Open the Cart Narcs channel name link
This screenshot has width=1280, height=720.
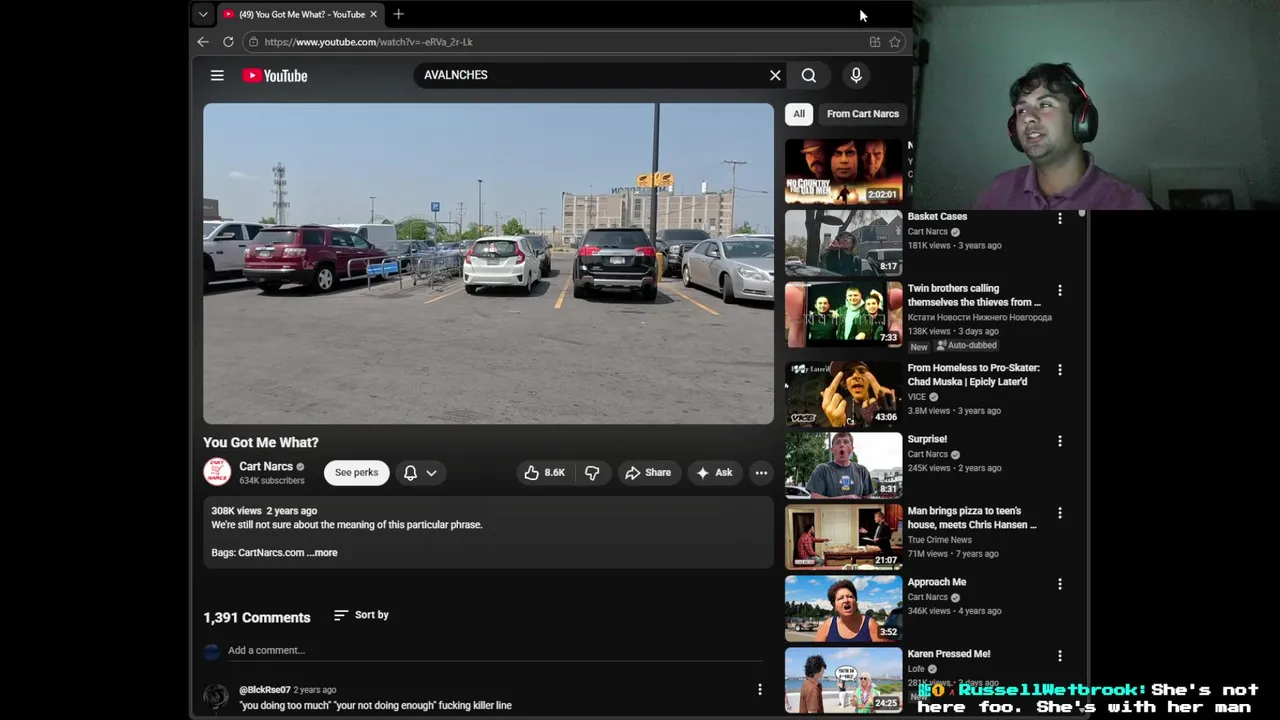[266, 466]
